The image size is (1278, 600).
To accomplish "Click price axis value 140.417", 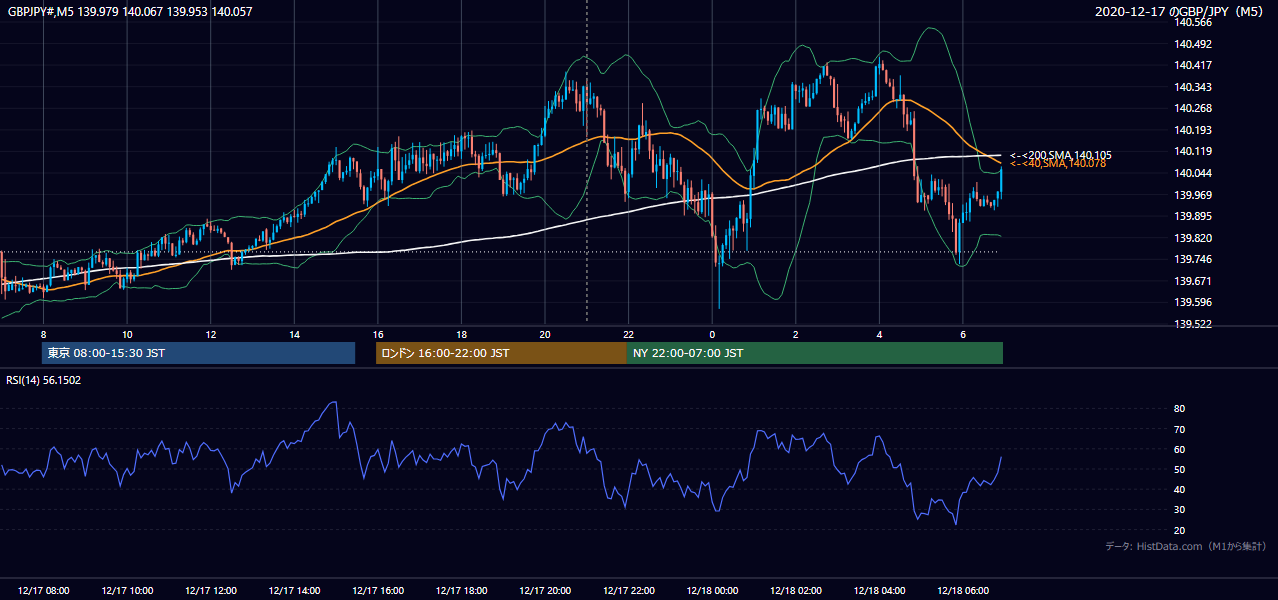I will pos(1193,65).
